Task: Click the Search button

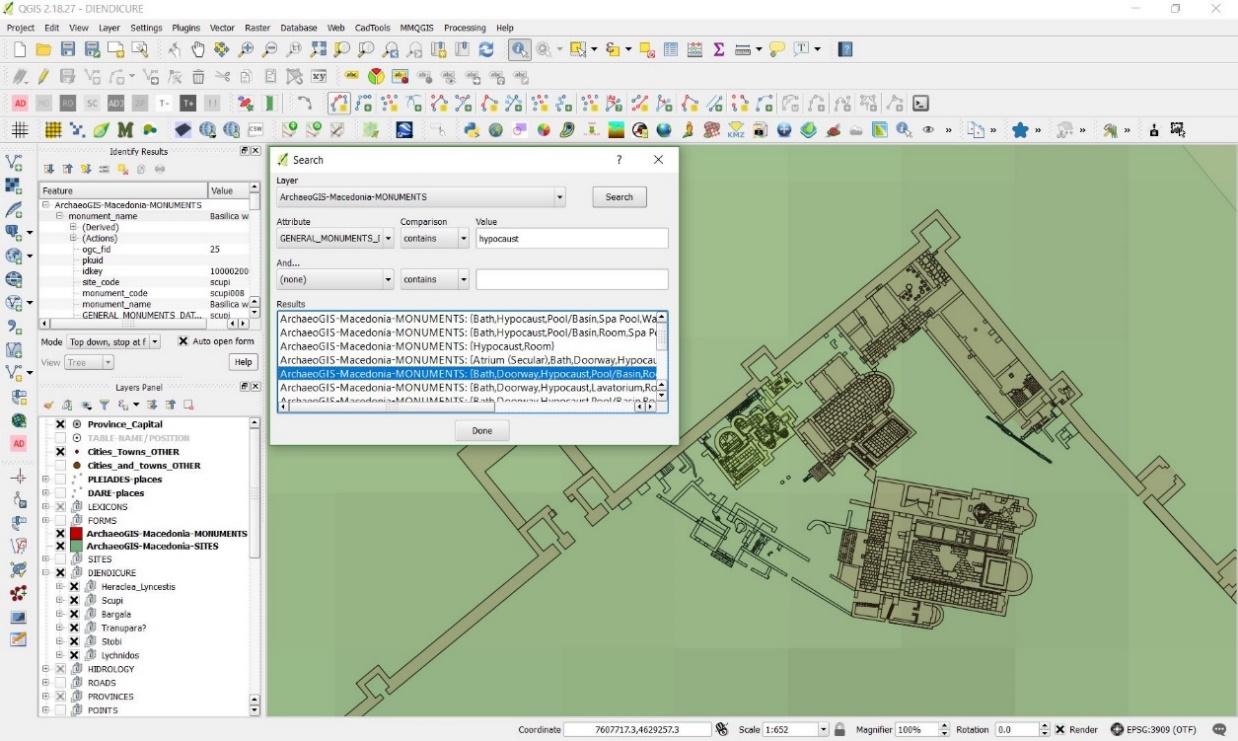Action: [x=619, y=197]
